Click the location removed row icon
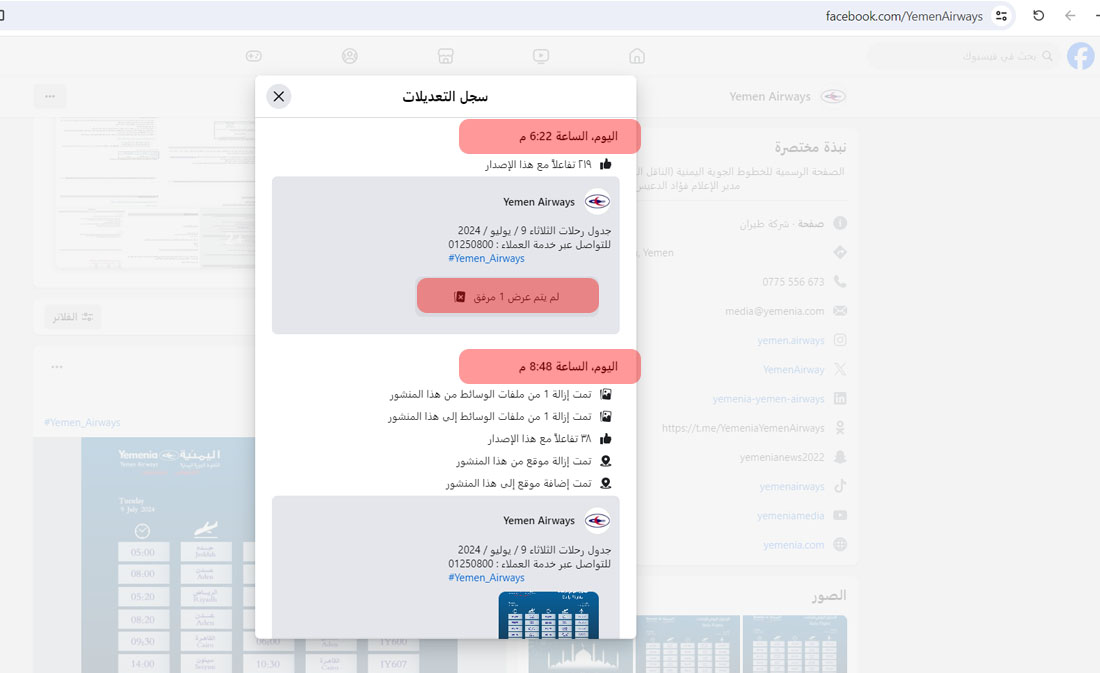Image resolution: width=1100 pixels, height=673 pixels. click(605, 461)
